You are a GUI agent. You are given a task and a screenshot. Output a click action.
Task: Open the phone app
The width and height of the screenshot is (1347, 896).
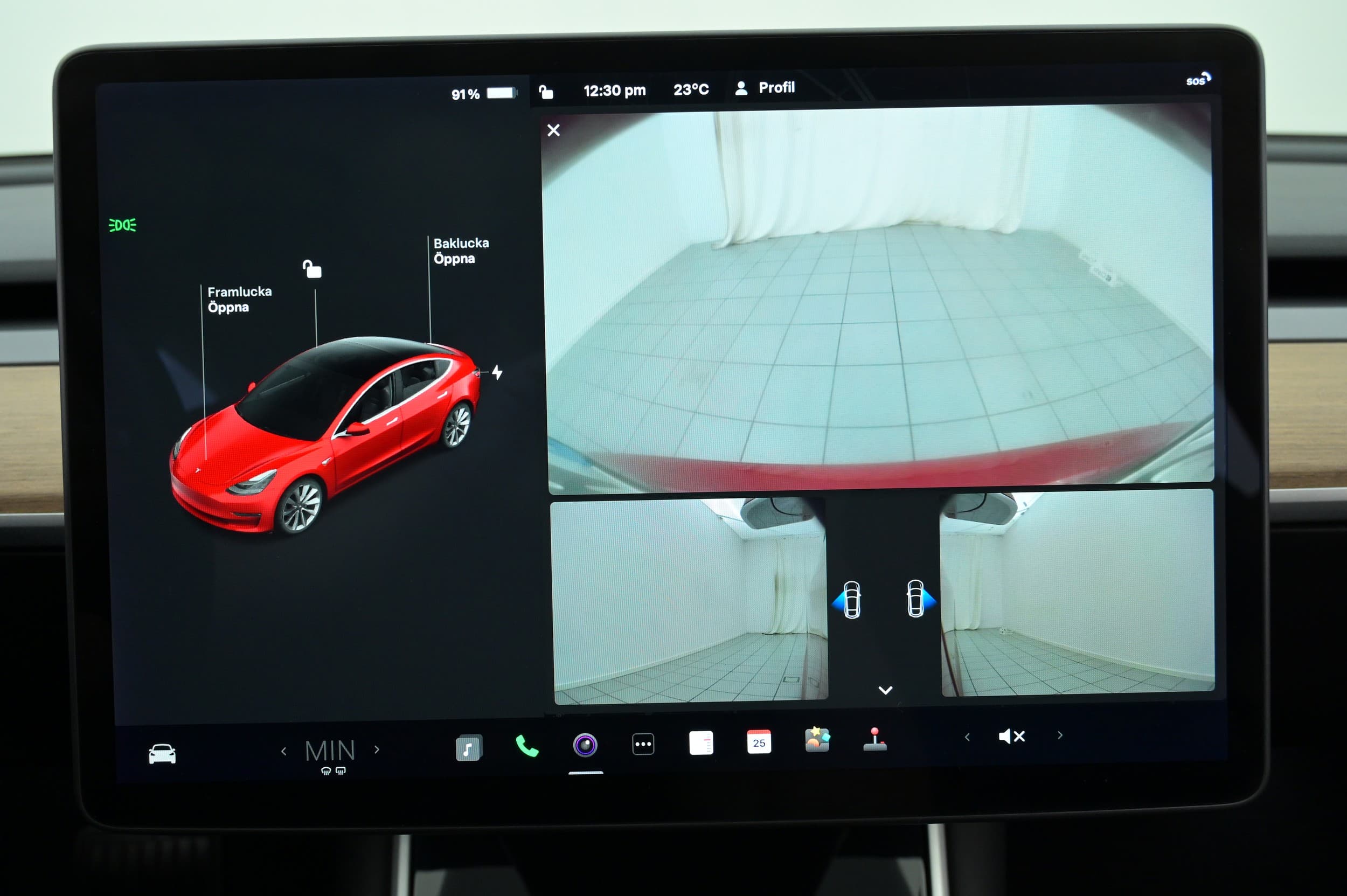526,746
